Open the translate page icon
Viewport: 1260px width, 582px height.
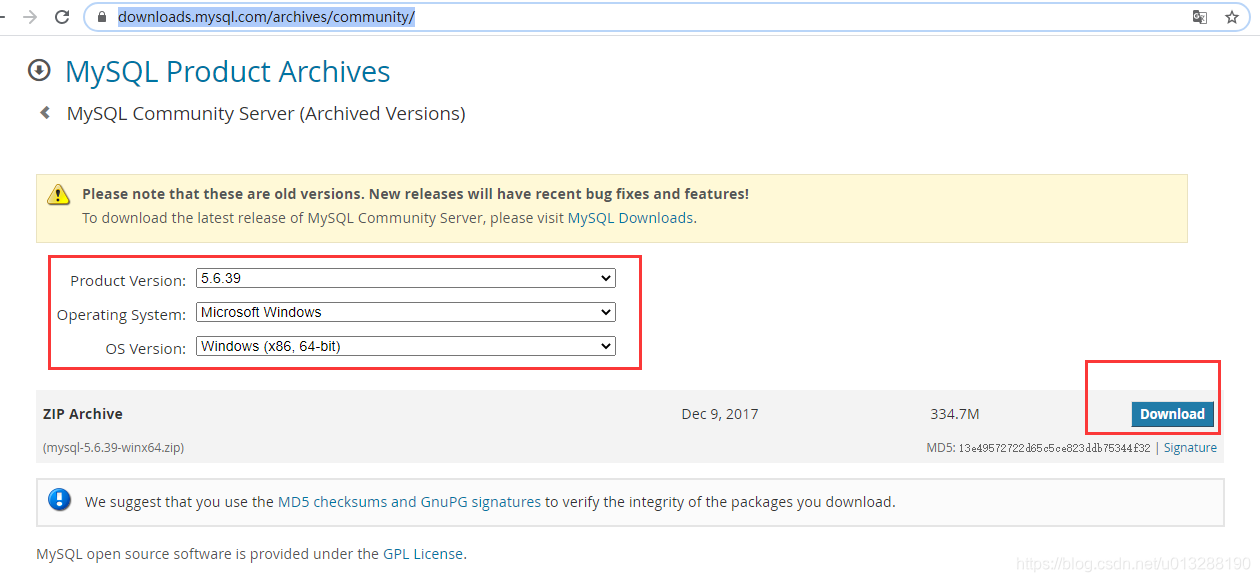click(1200, 17)
